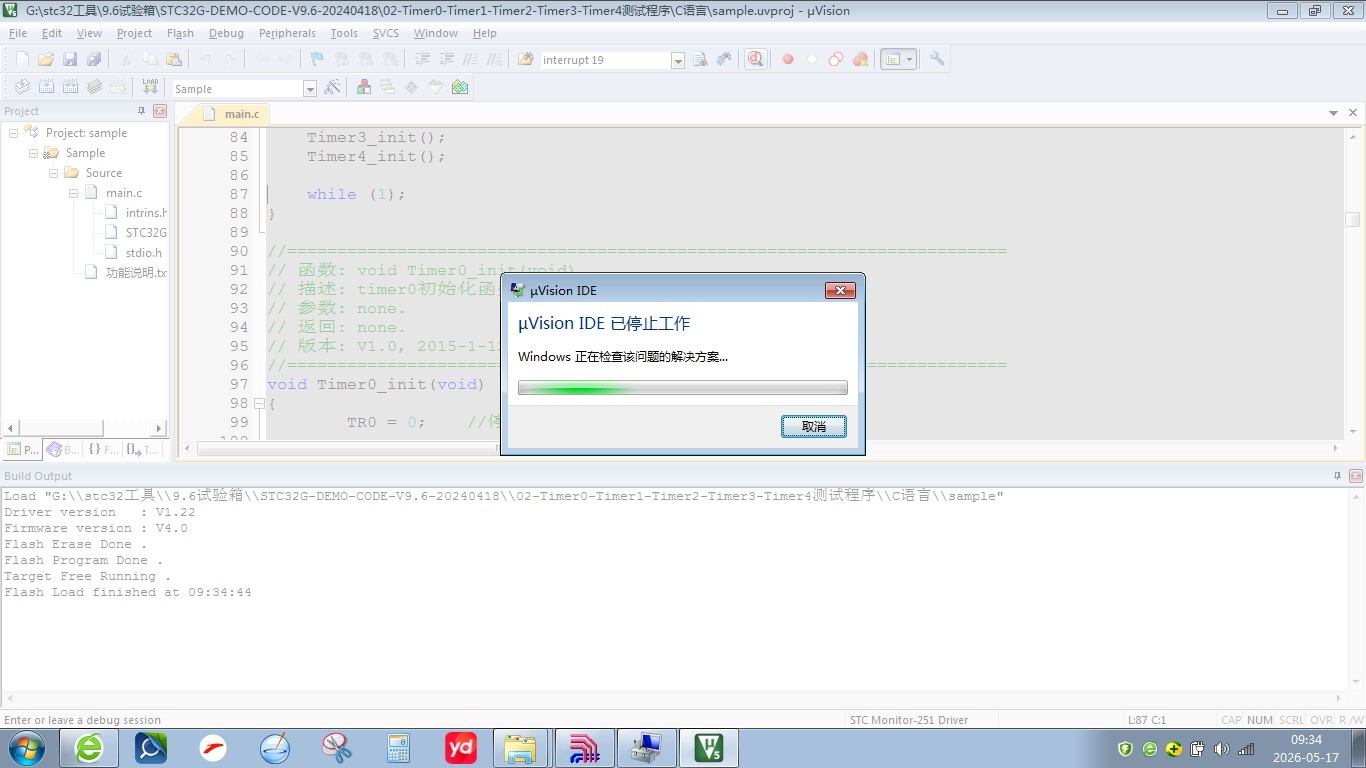
Task: Collapse the code fold at line 98
Action: pyautogui.click(x=259, y=404)
